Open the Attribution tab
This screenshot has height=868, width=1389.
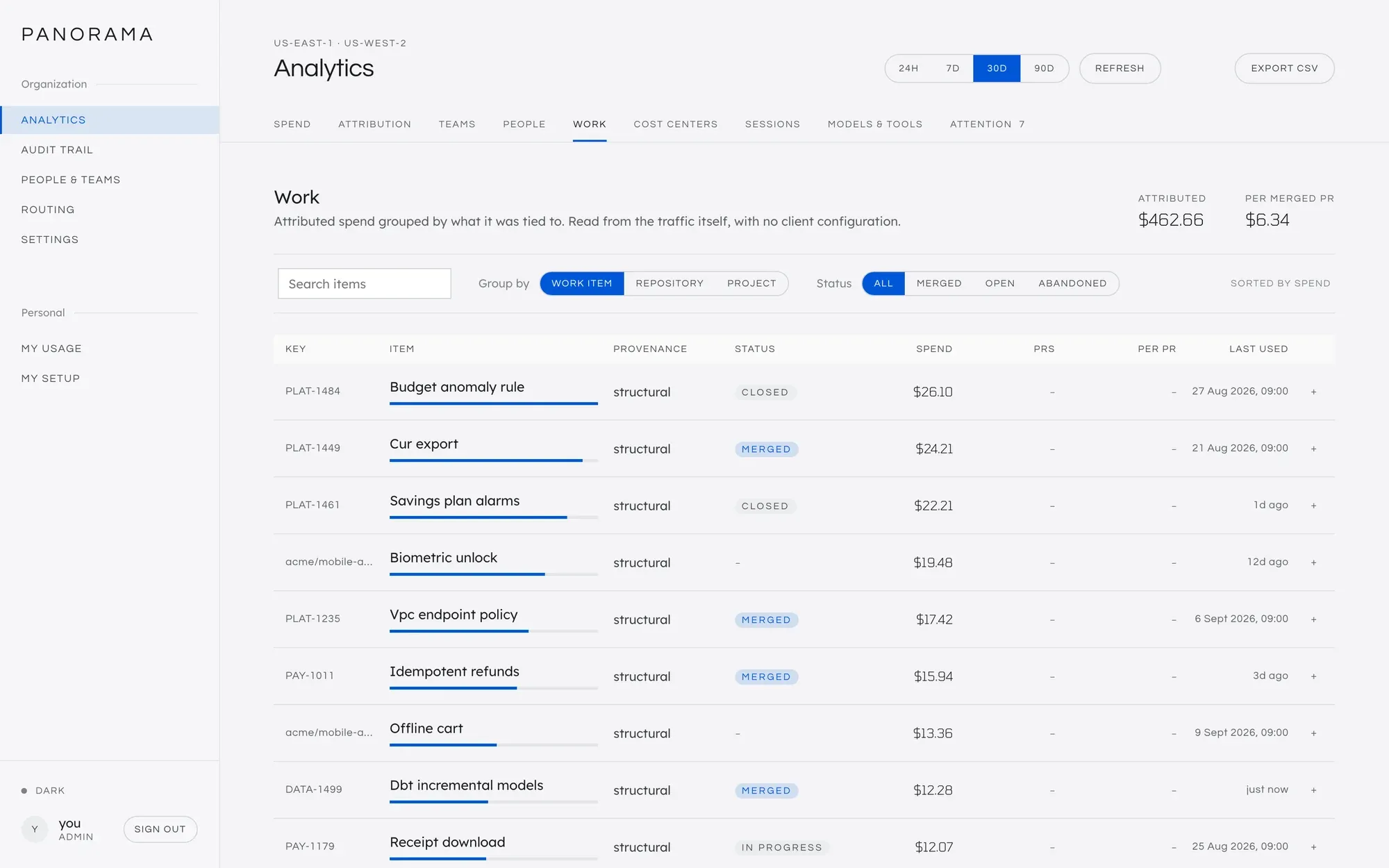tap(374, 124)
